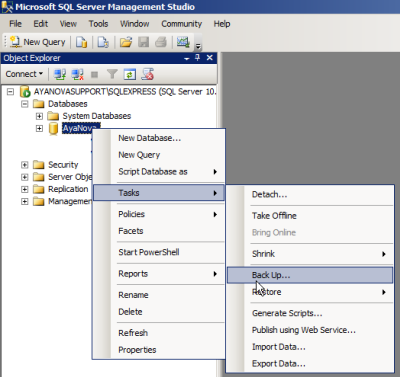Open the View menu
Viewport: 400px width, 377px height.
pos(68,24)
